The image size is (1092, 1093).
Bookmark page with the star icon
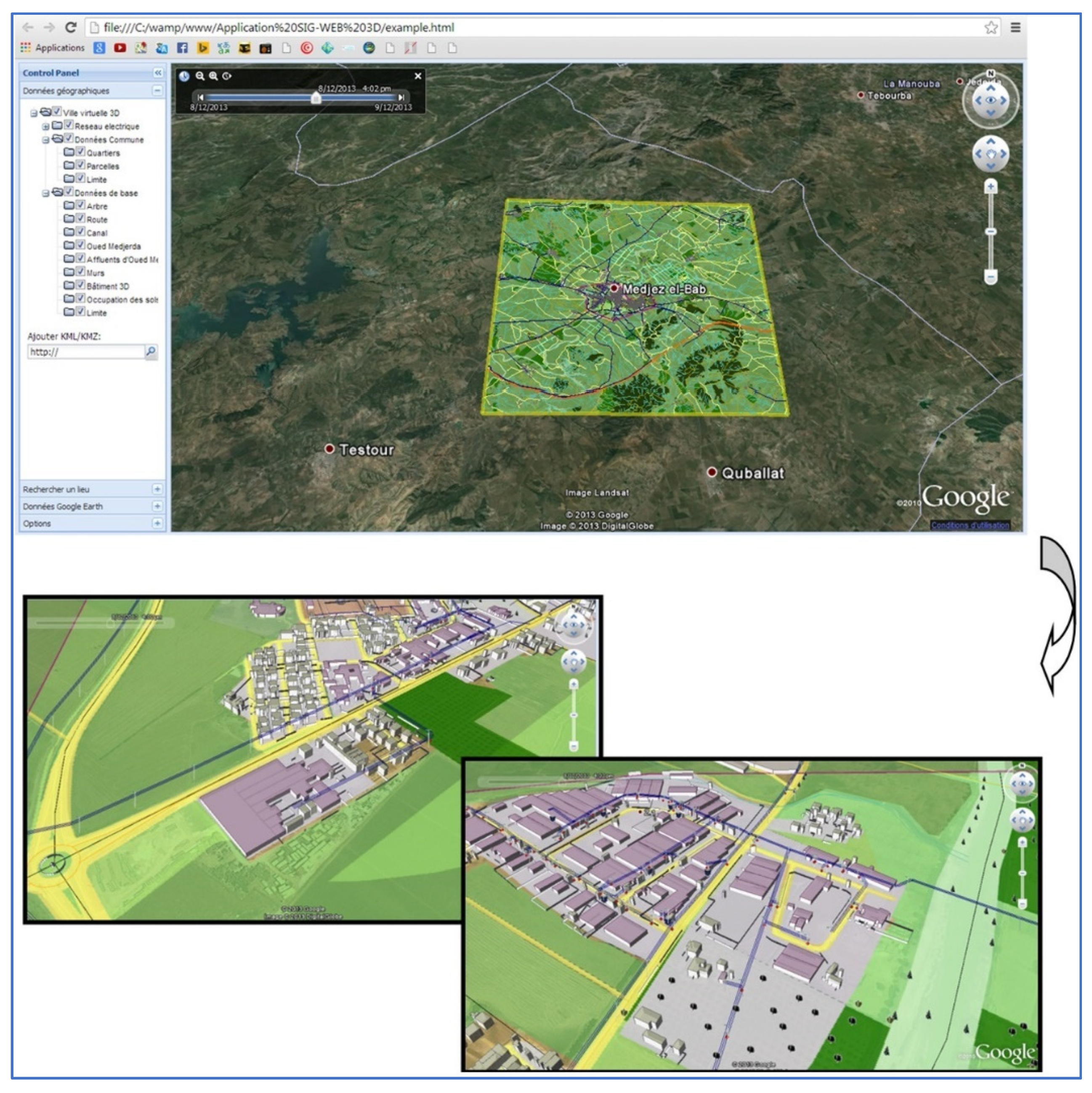pos(991,27)
